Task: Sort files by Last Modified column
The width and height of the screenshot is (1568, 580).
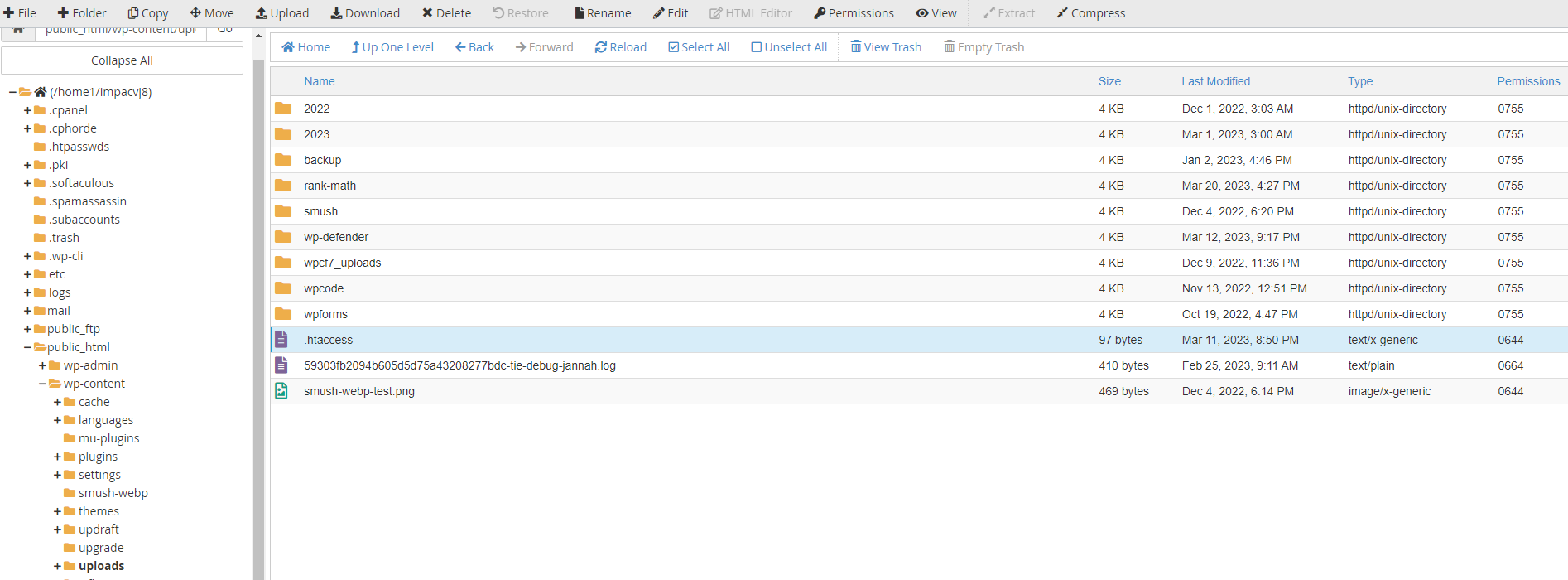Action: coord(1215,81)
